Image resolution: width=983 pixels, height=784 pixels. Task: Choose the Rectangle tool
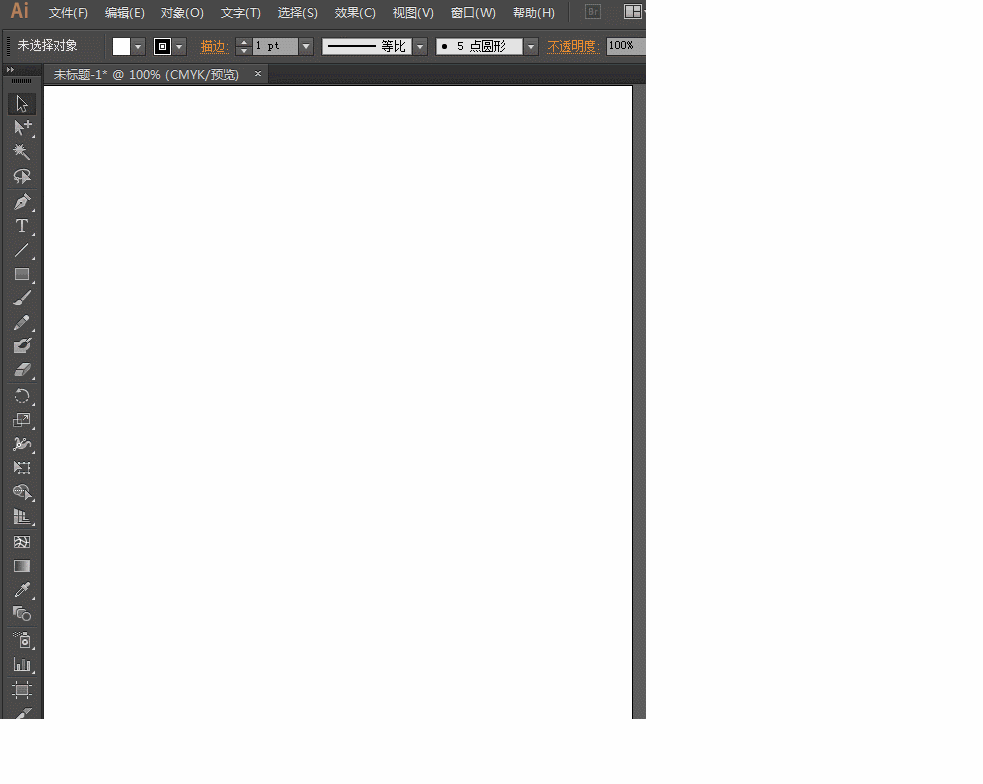(x=22, y=275)
